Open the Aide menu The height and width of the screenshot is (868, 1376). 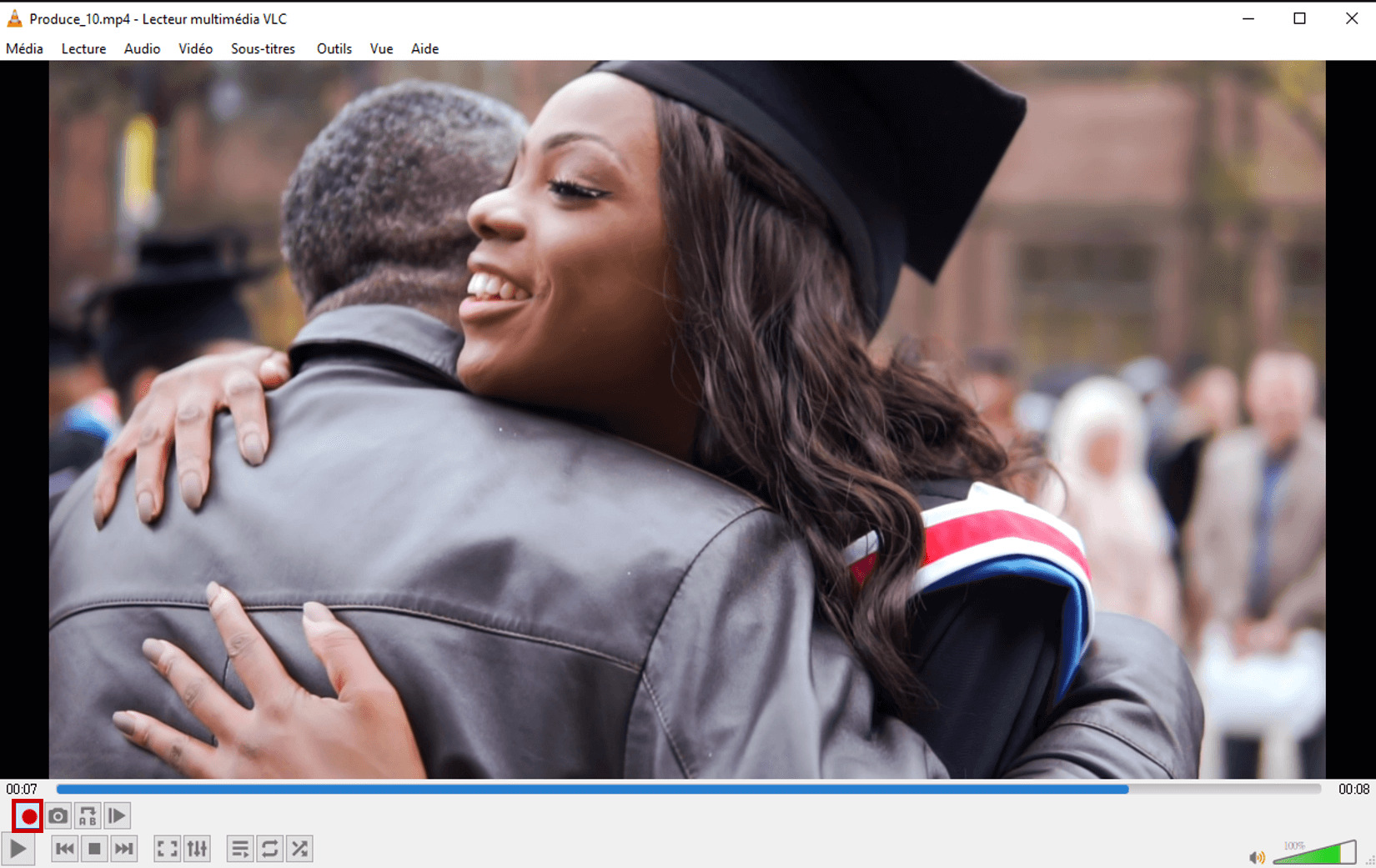tap(424, 48)
